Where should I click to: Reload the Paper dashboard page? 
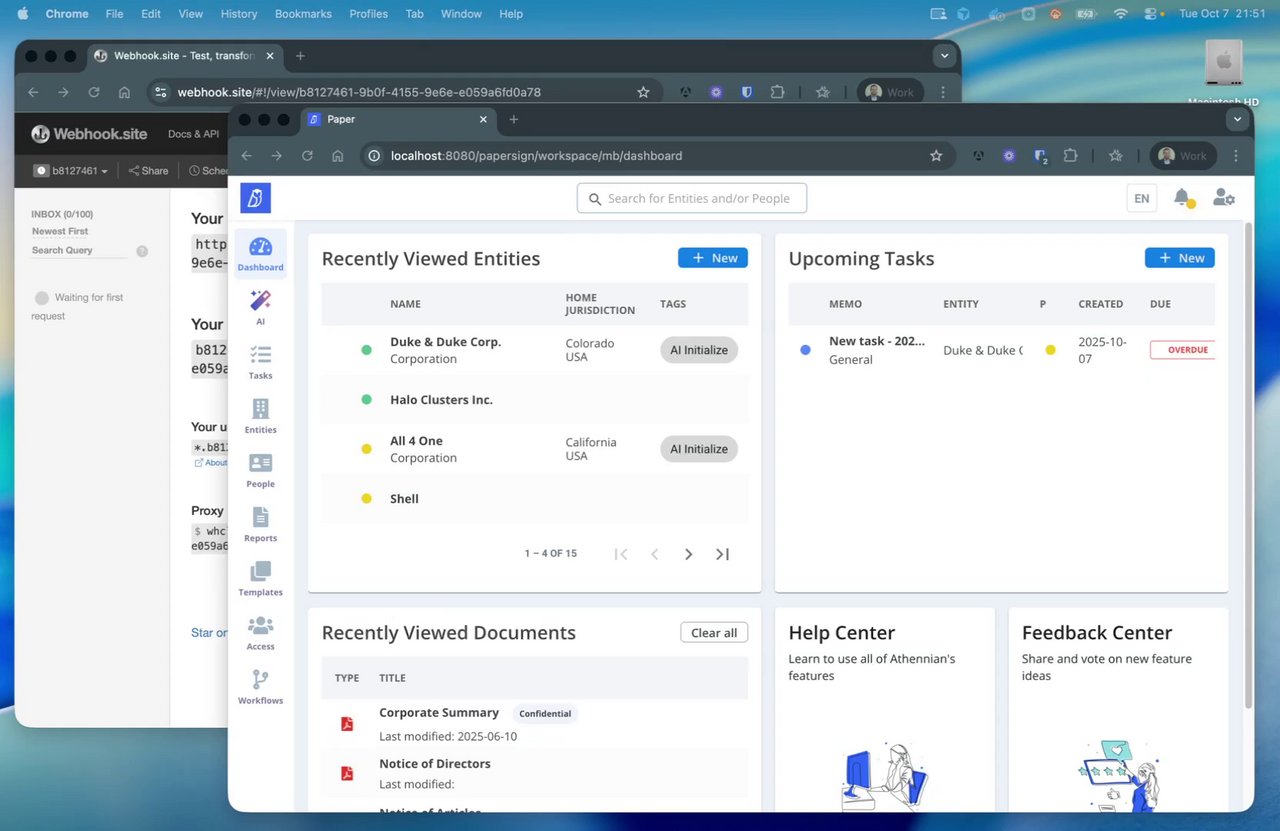[x=307, y=156]
